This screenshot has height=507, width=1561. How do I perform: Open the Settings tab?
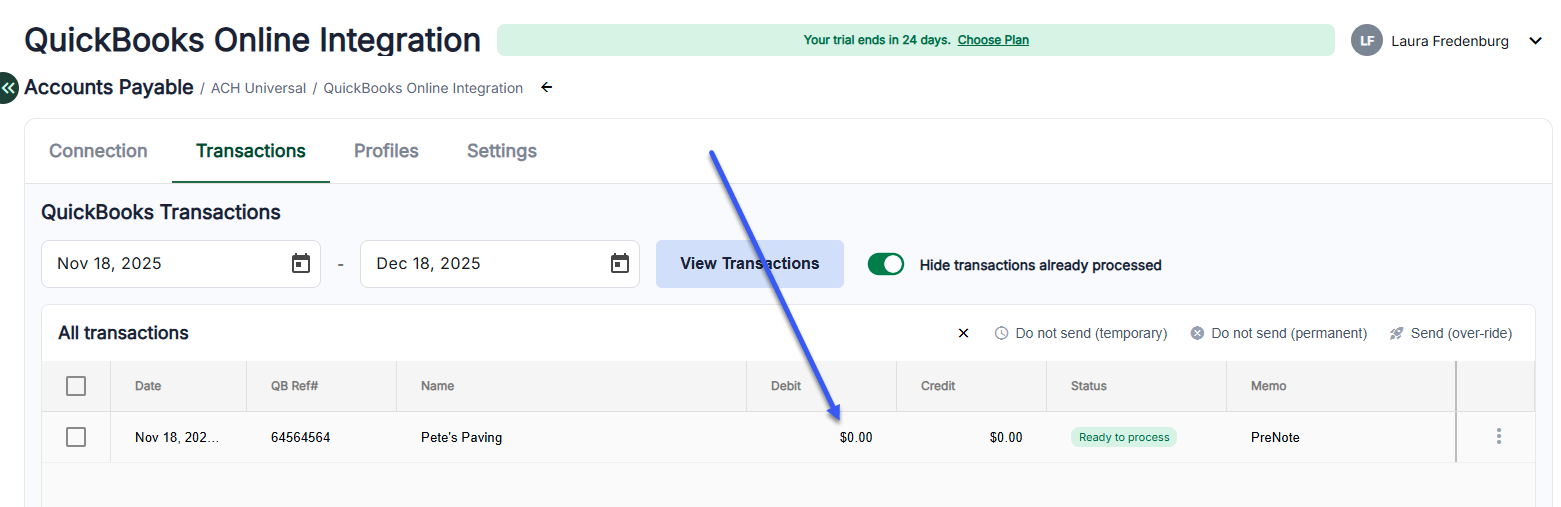[502, 151]
